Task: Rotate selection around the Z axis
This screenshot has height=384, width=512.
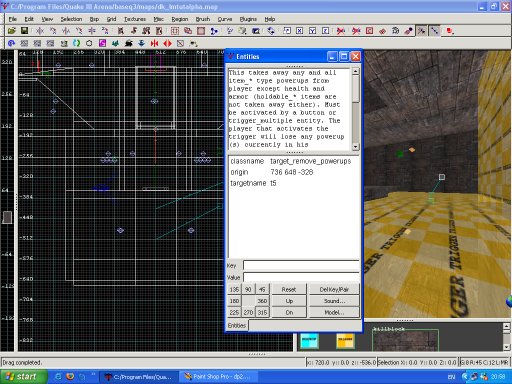Action: tap(105, 31)
